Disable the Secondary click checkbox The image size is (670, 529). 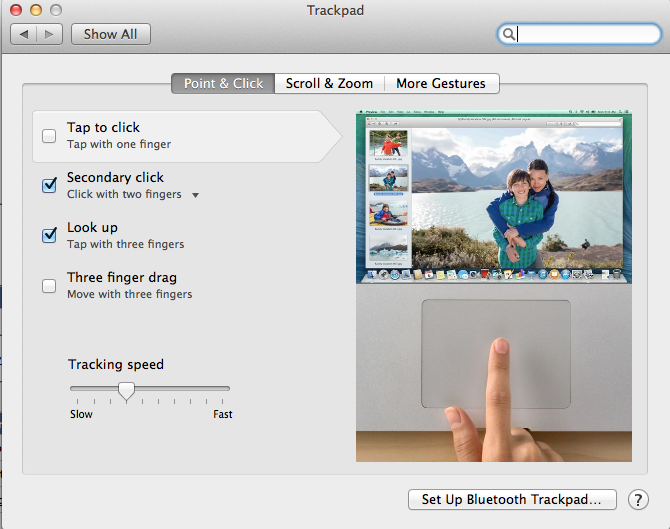pyautogui.click(x=49, y=185)
